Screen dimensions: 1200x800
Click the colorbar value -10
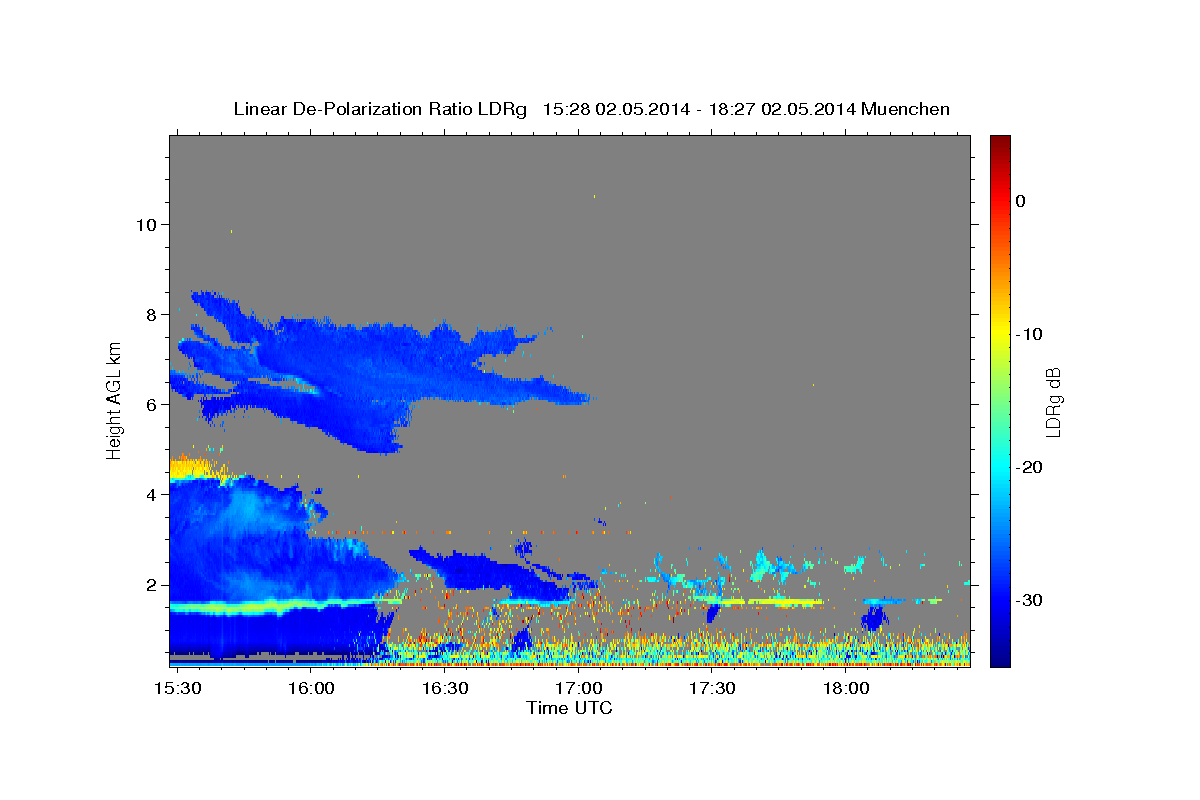1029,334
